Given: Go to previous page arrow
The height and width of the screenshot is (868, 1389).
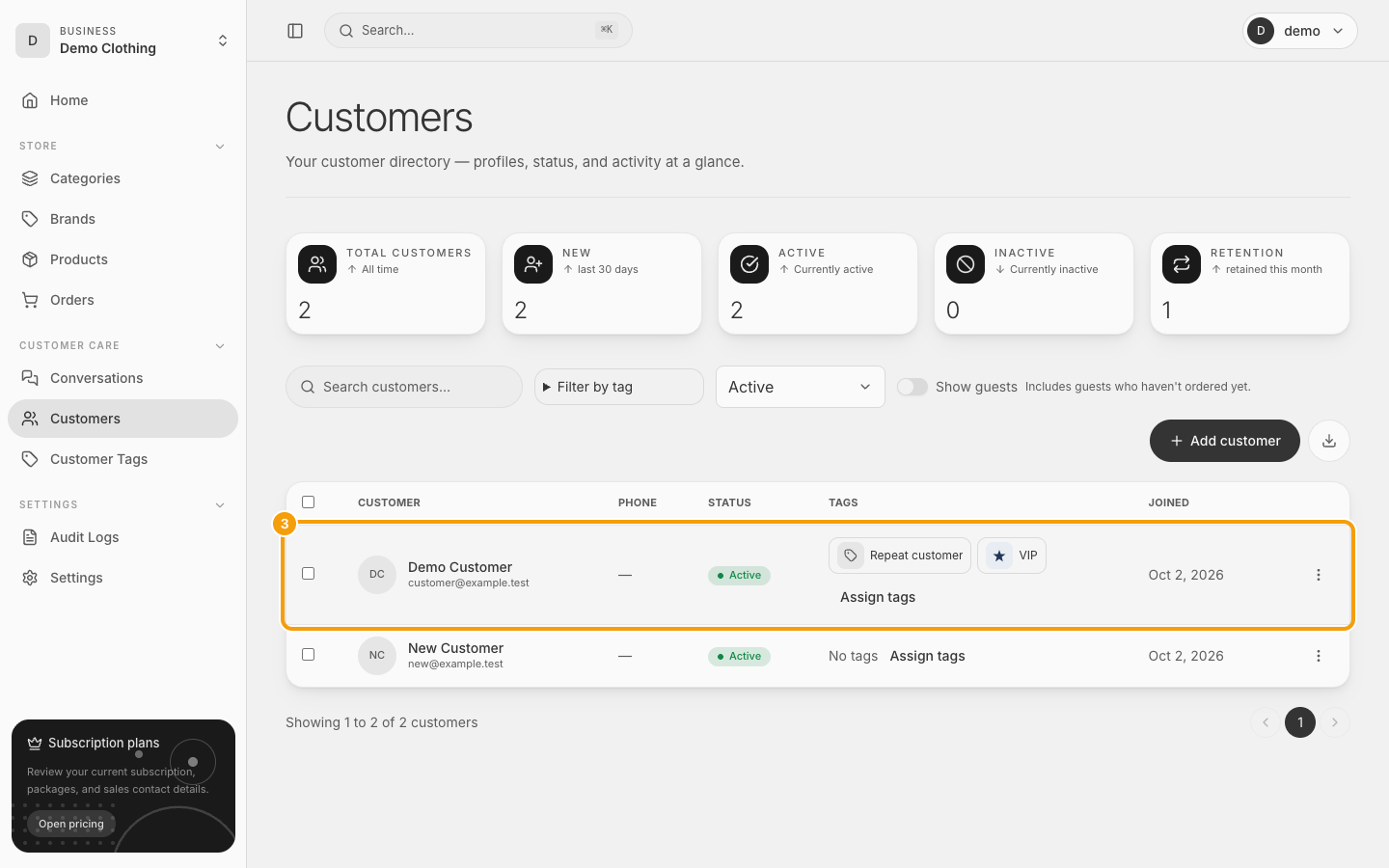Looking at the screenshot, I should [1266, 722].
